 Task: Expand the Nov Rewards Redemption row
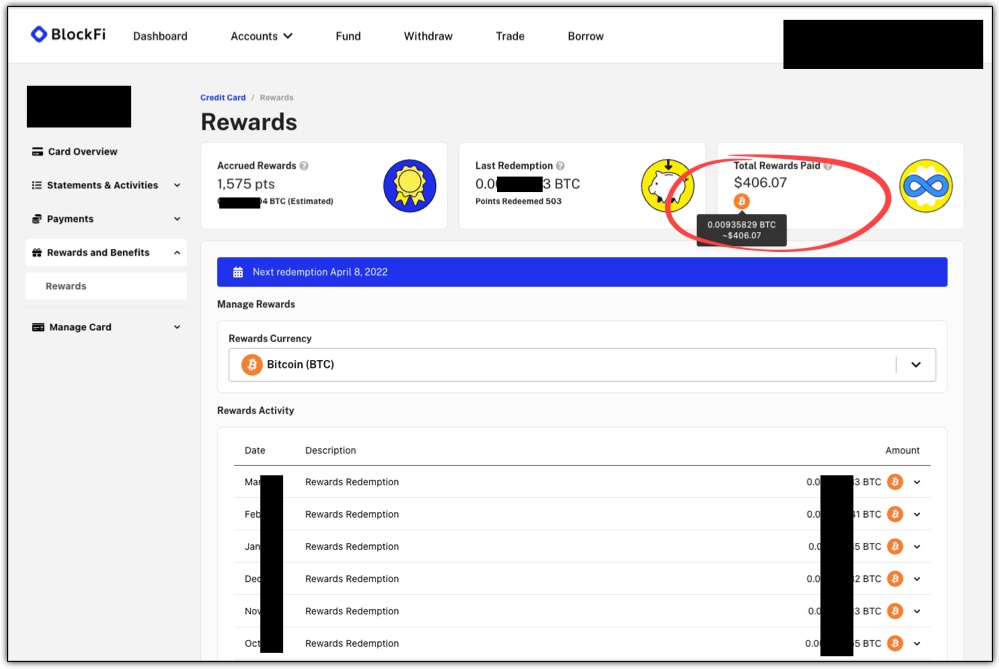917,612
